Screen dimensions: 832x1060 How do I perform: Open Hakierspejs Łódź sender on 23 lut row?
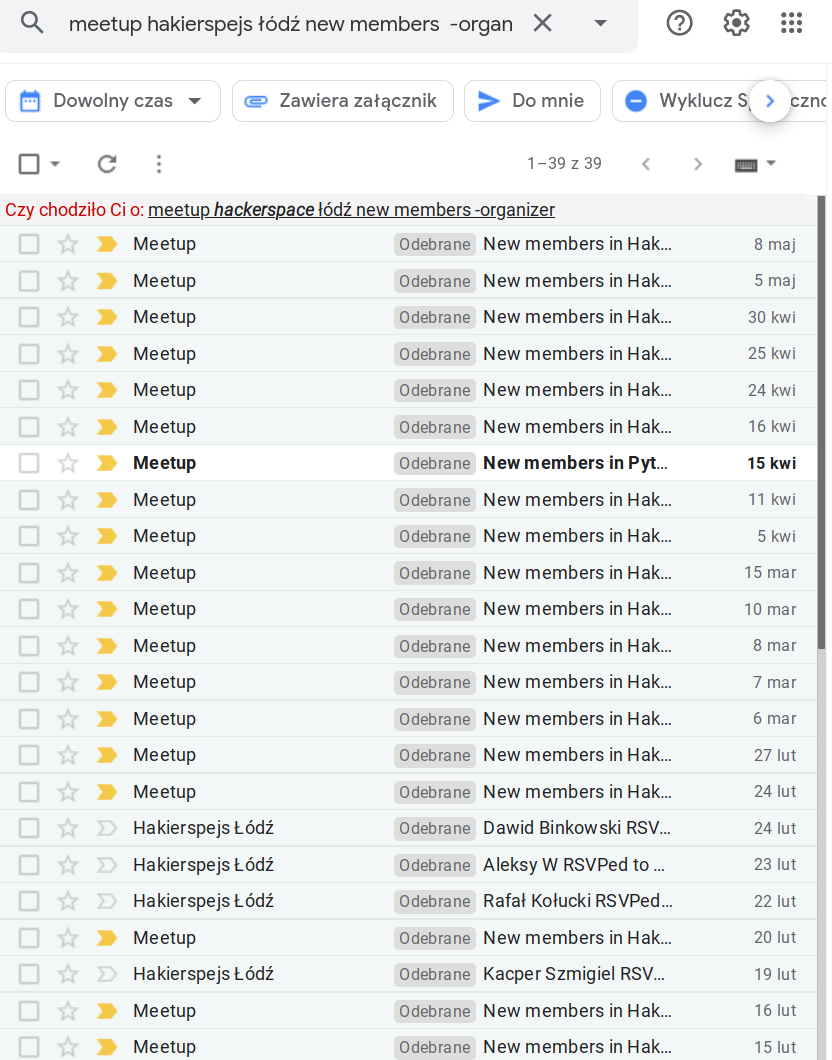203,865
